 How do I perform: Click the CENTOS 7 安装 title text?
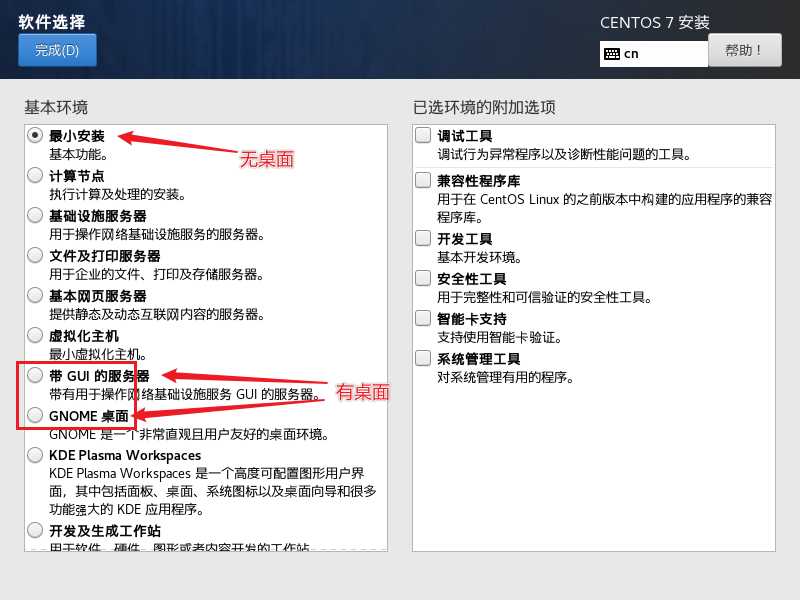coord(655,22)
